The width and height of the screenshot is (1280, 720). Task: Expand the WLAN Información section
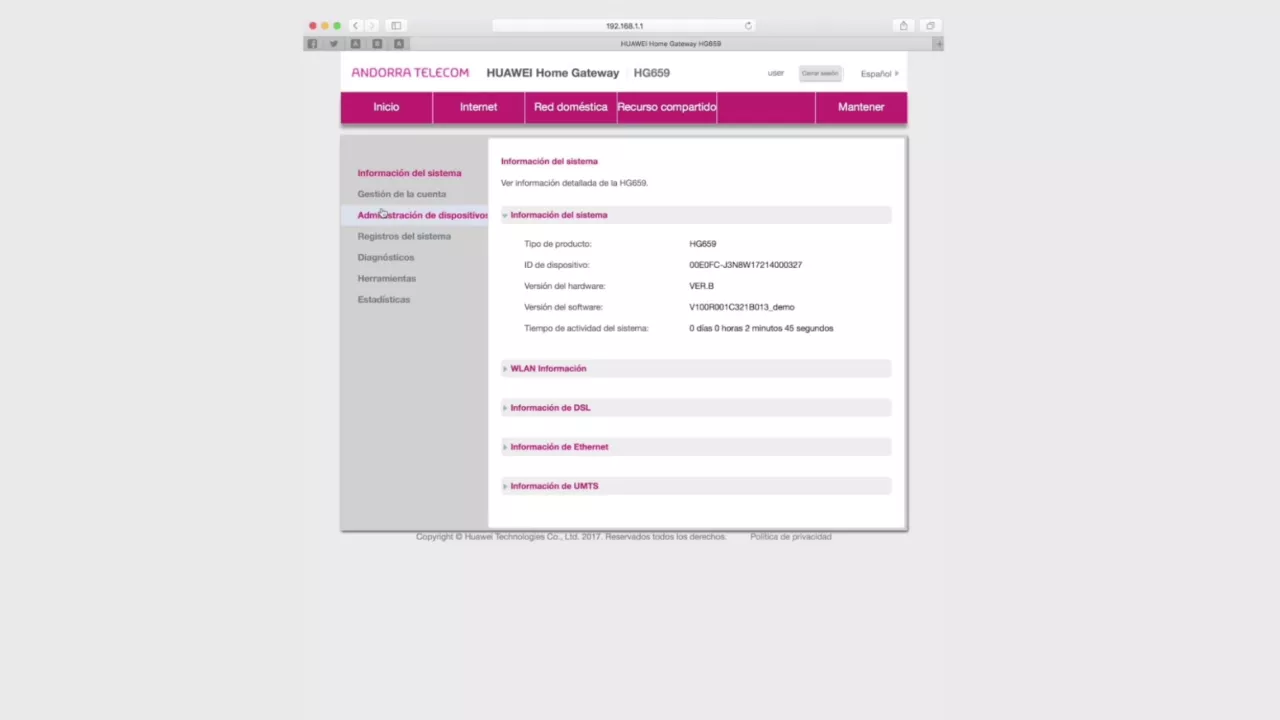696,368
